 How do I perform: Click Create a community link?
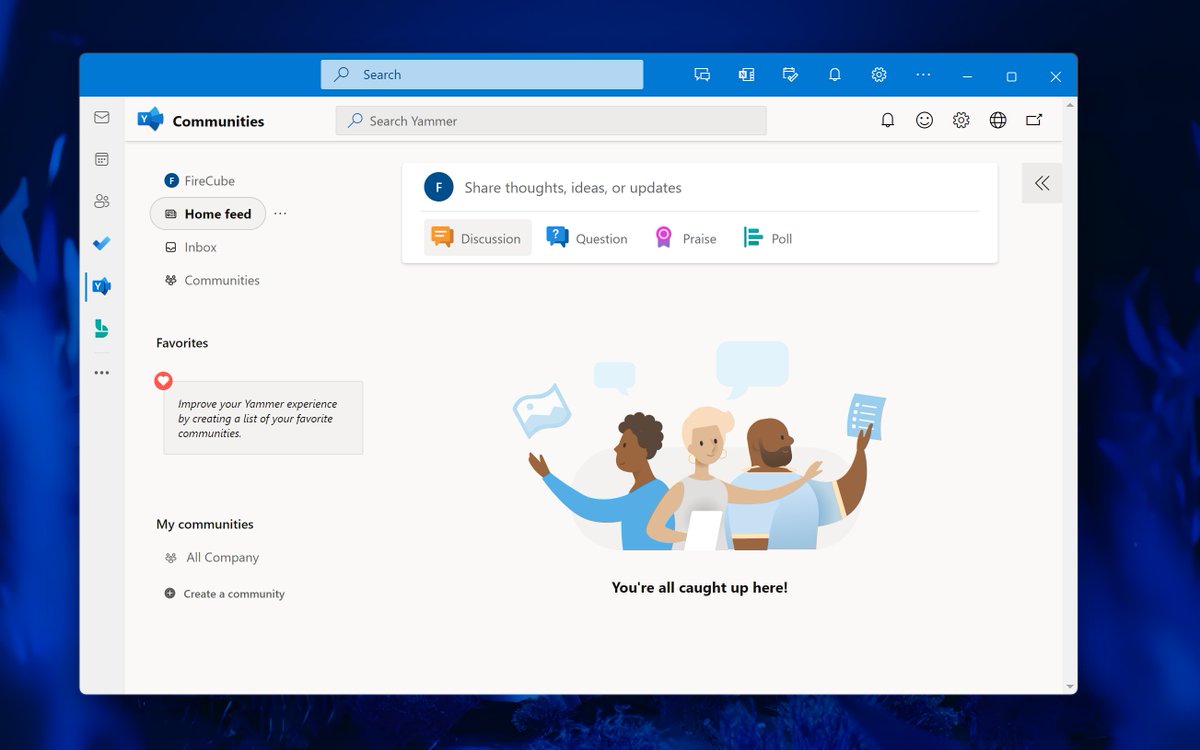pos(234,594)
